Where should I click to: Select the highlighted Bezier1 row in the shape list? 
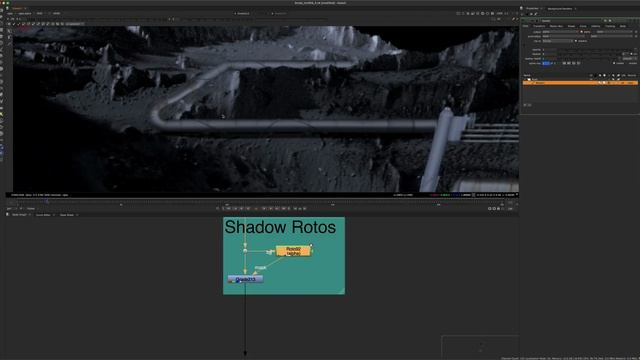[x=580, y=83]
